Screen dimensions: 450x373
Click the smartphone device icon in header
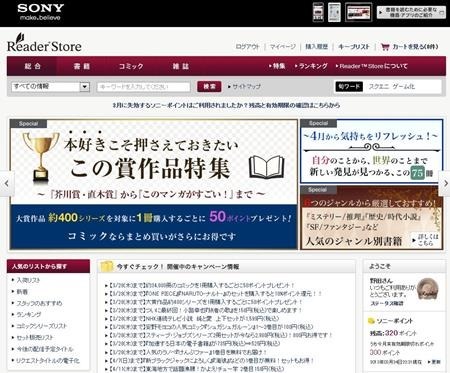pyautogui.click(x=318, y=12)
